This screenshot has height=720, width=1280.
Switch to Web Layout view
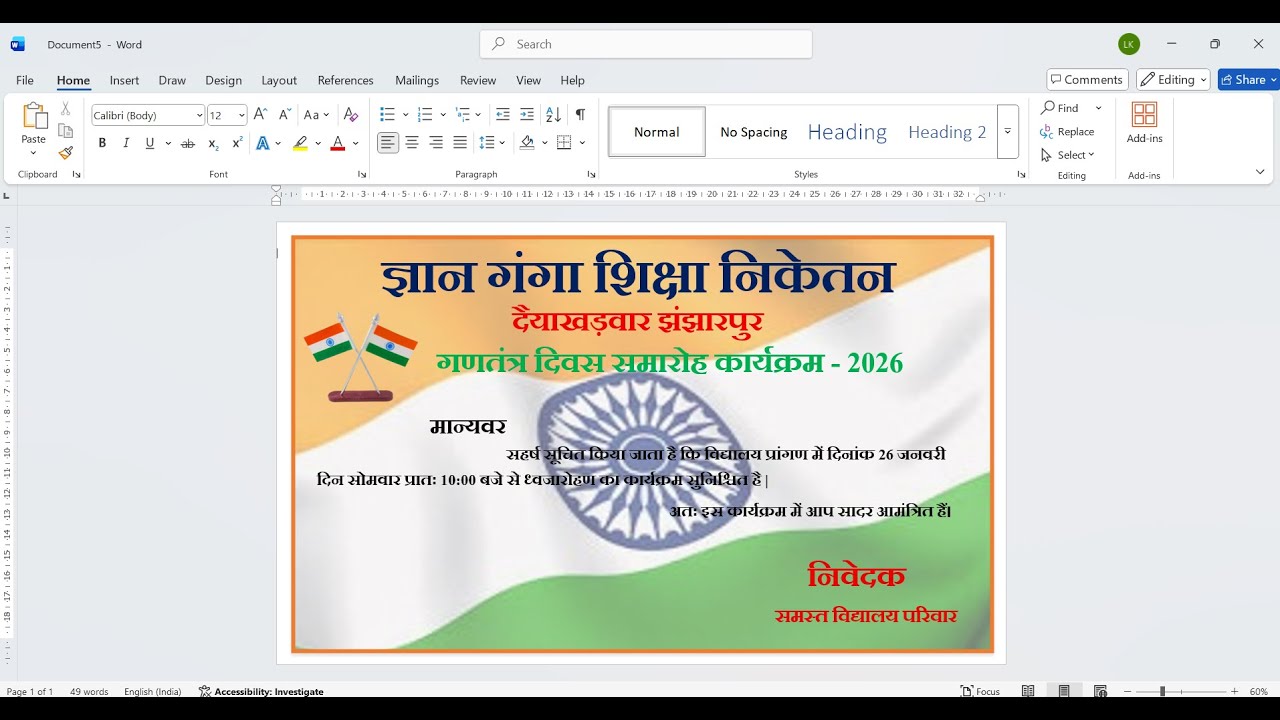(x=1100, y=691)
